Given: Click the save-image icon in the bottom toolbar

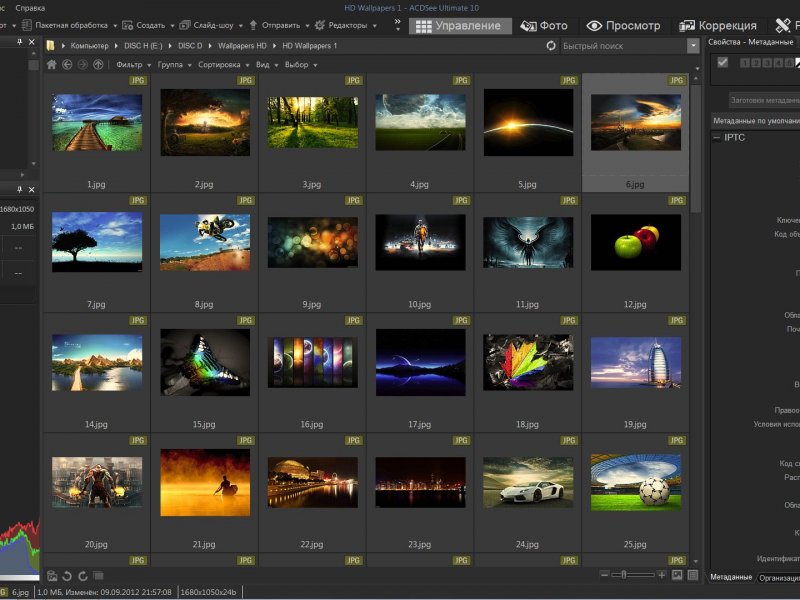Looking at the screenshot, I should point(52,576).
